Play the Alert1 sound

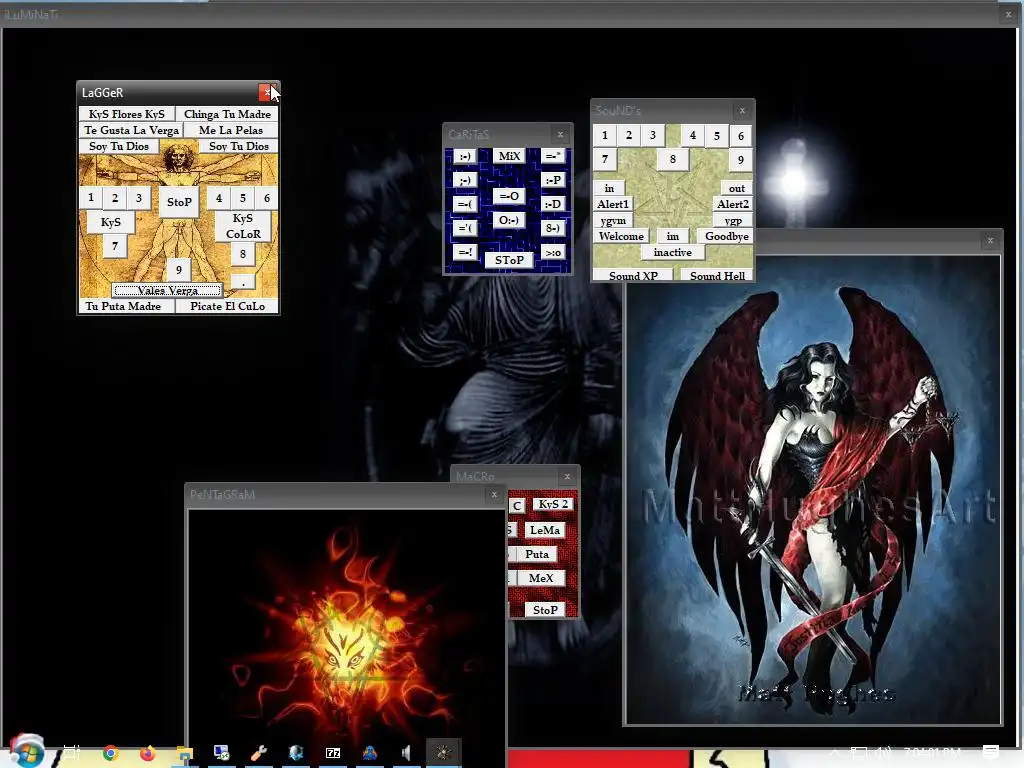pyautogui.click(x=613, y=204)
